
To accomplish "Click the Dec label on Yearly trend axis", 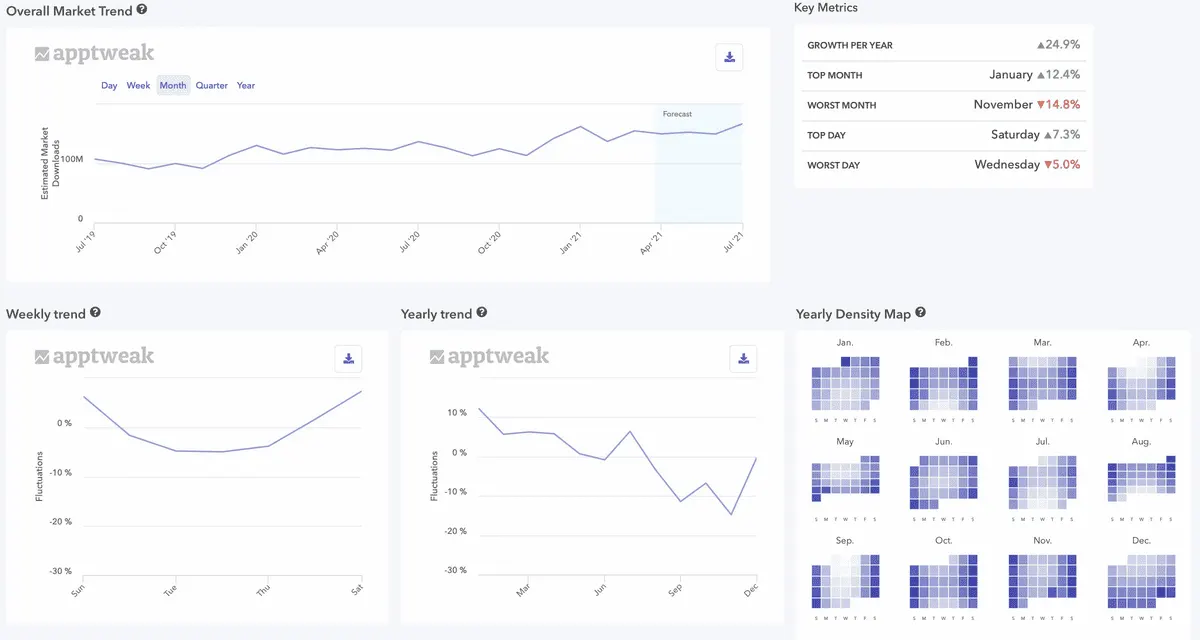I will click(749, 591).
